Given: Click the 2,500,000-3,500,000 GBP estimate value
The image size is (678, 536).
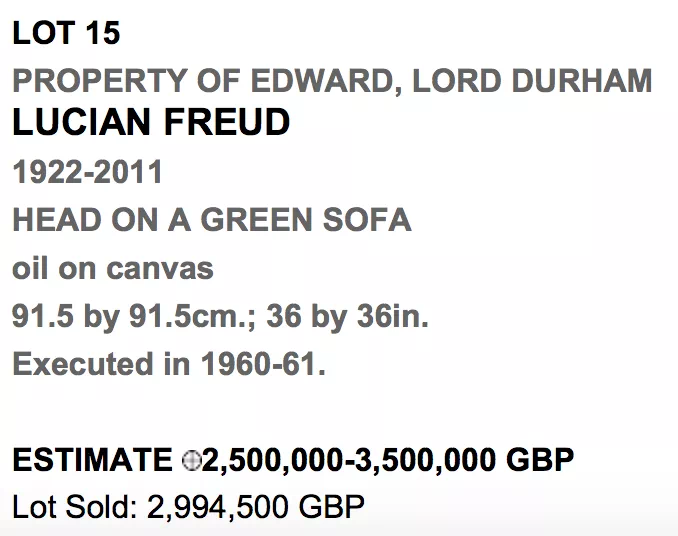Looking at the screenshot, I should coord(388,460).
